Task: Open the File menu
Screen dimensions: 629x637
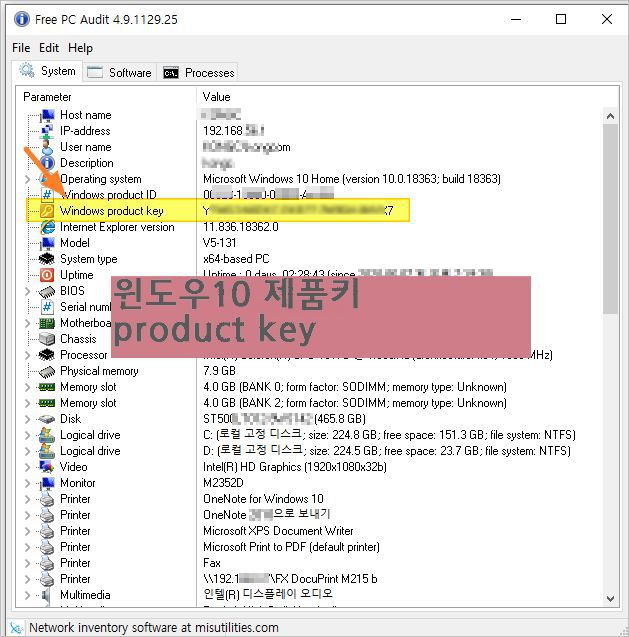Action: click(x=21, y=47)
